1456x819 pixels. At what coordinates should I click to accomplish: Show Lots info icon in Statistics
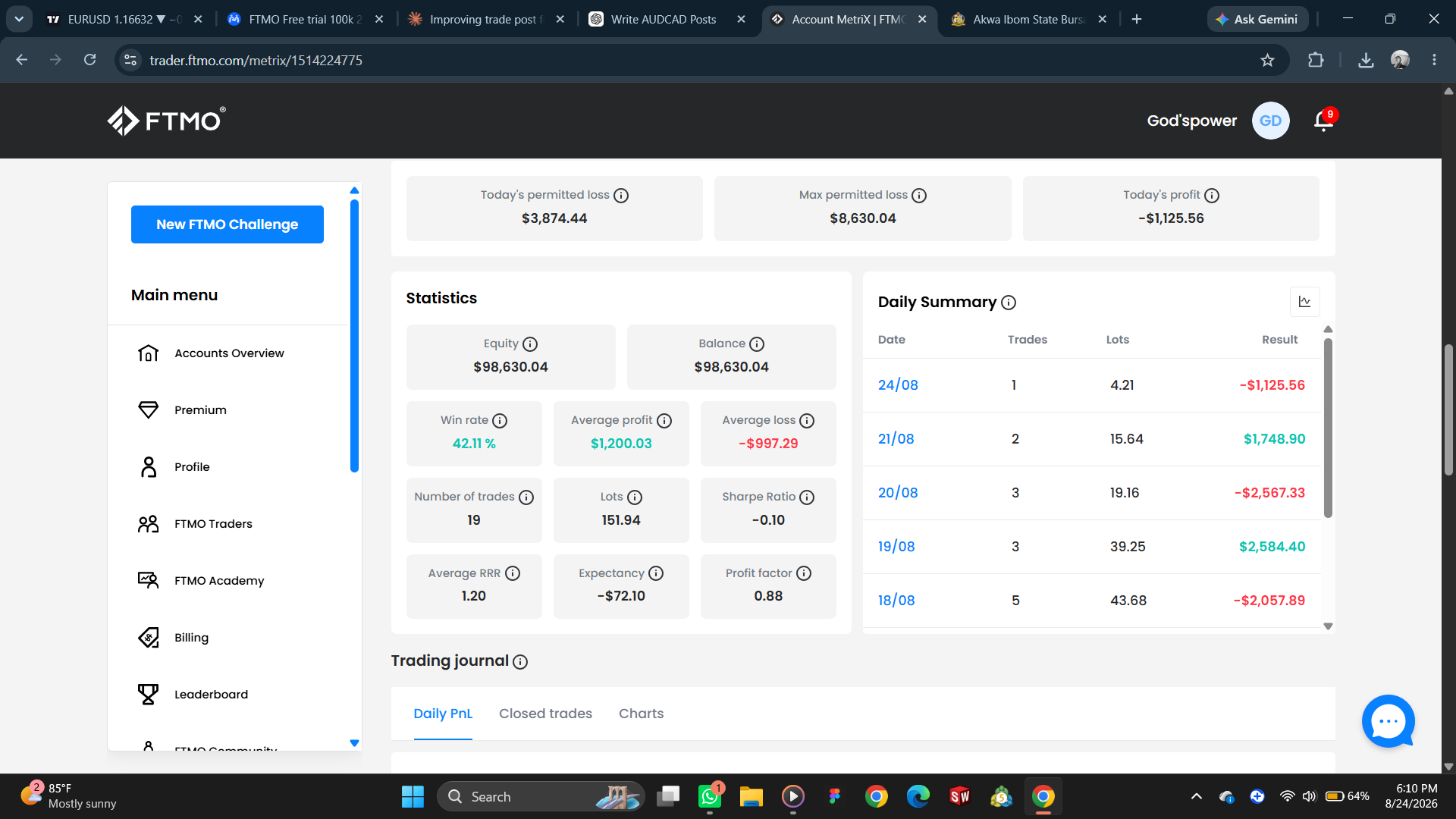click(635, 497)
